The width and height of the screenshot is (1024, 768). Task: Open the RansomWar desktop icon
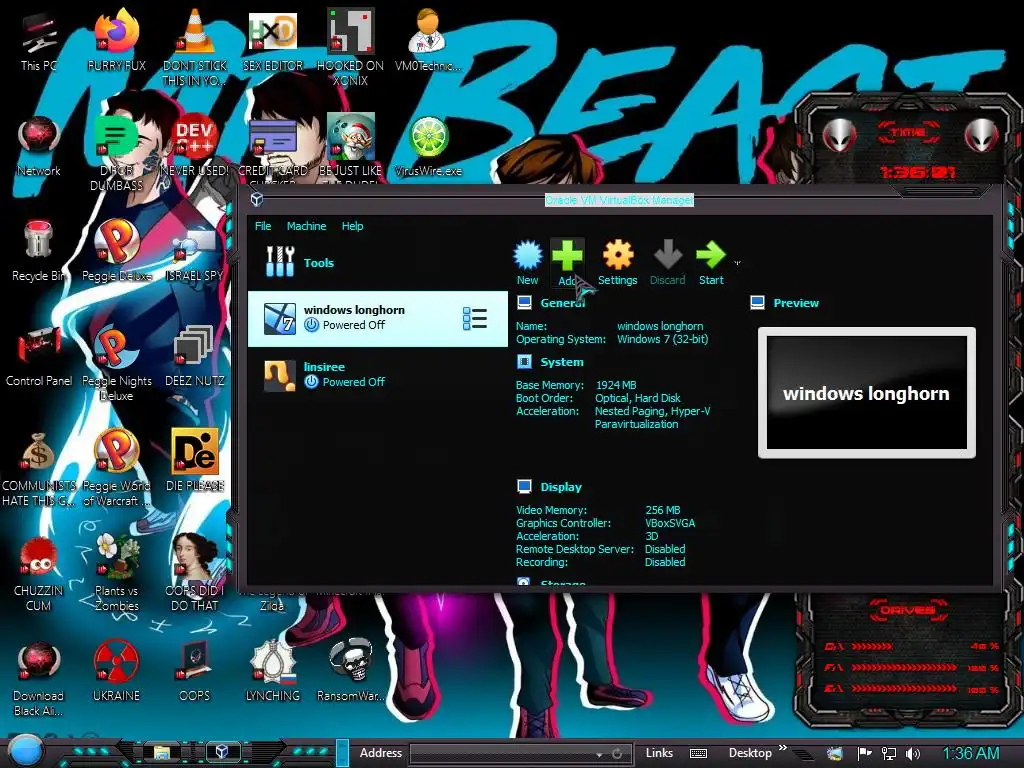pos(350,661)
